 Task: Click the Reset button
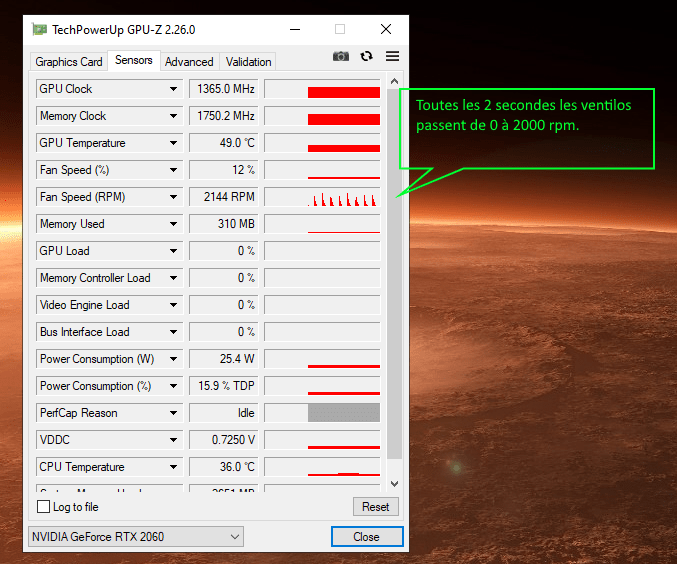click(376, 507)
